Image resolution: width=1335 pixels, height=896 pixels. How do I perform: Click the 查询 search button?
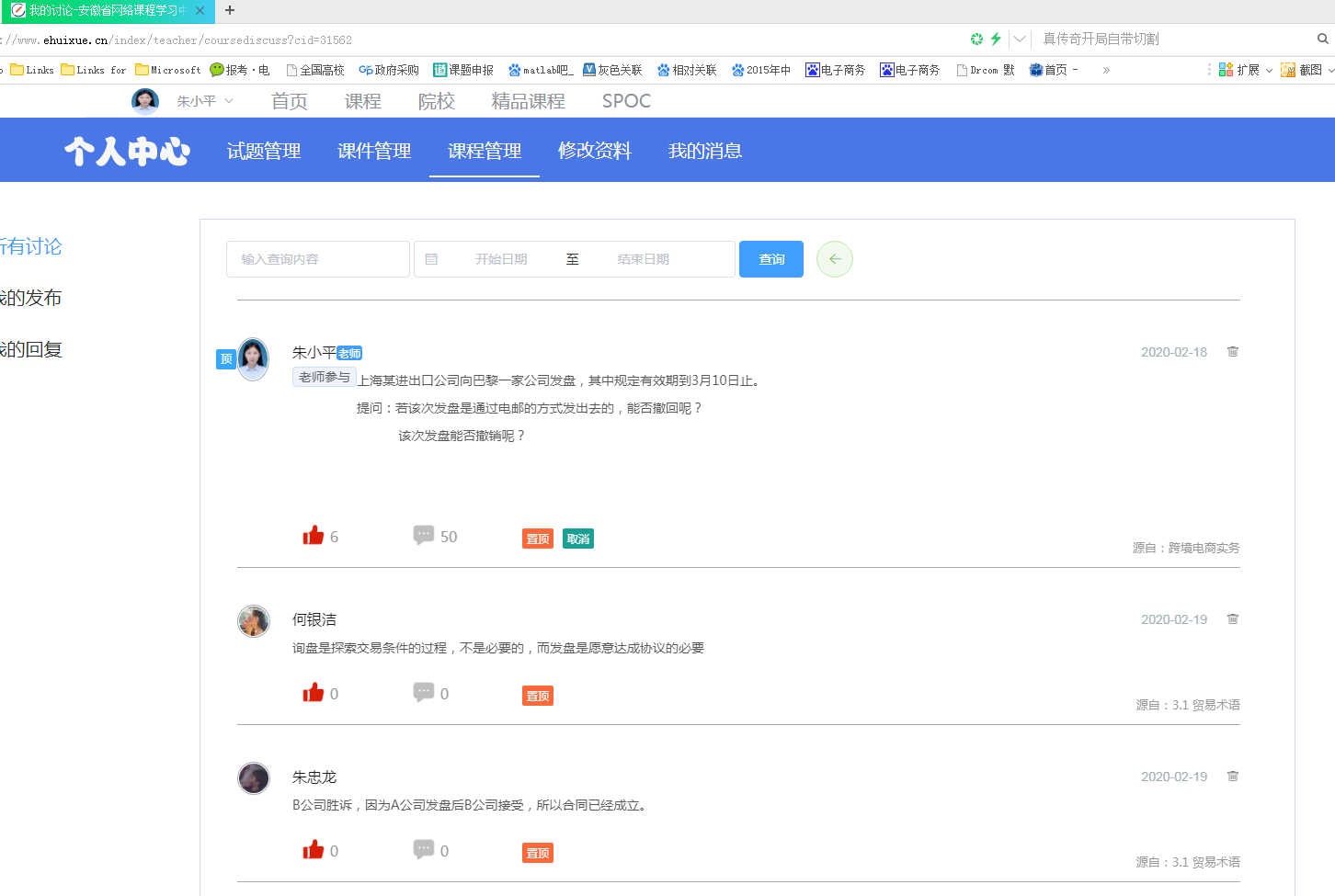(x=771, y=259)
